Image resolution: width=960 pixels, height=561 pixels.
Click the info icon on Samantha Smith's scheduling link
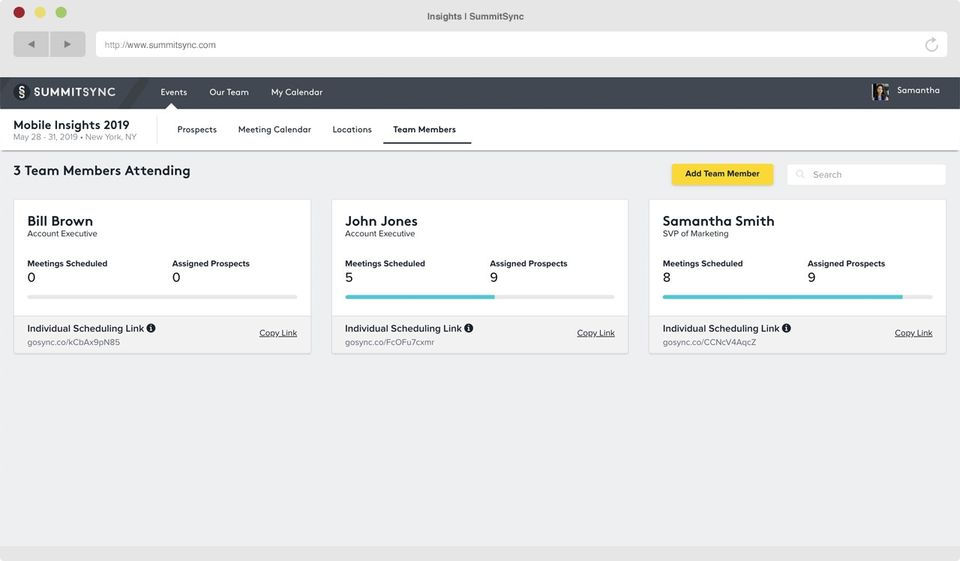tap(786, 328)
